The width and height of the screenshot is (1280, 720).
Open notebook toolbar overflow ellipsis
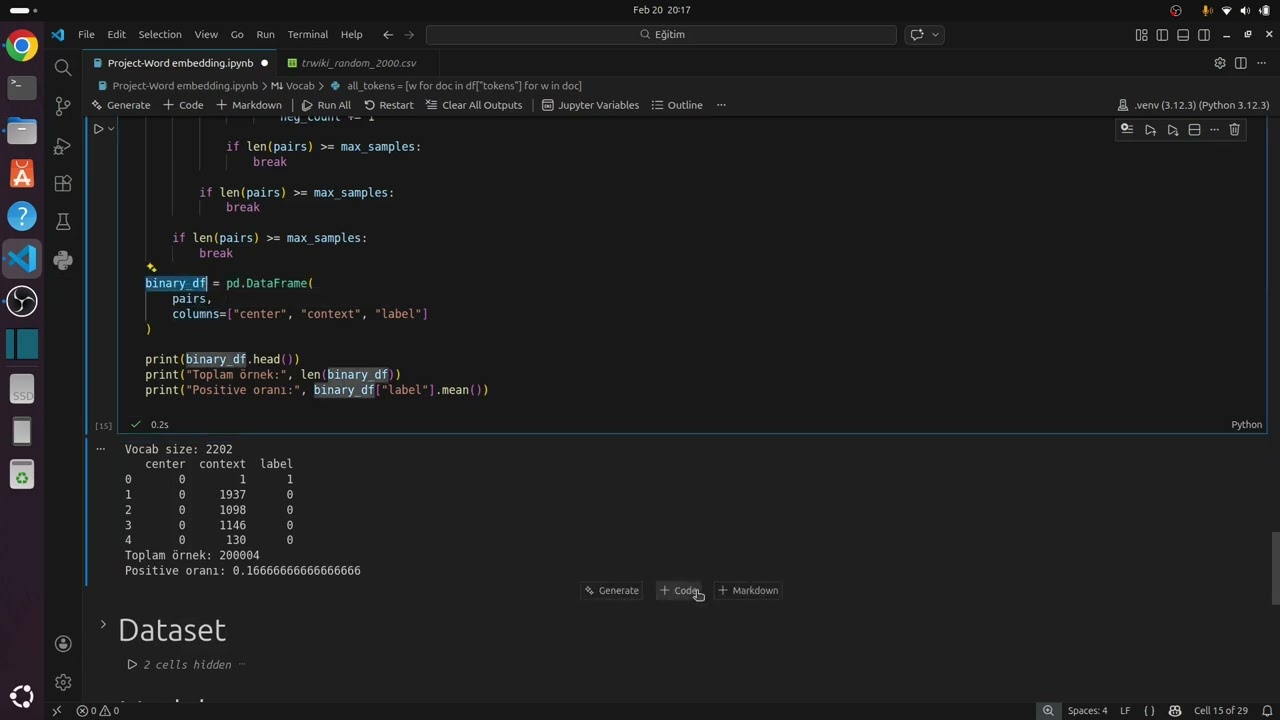pyautogui.click(x=721, y=105)
